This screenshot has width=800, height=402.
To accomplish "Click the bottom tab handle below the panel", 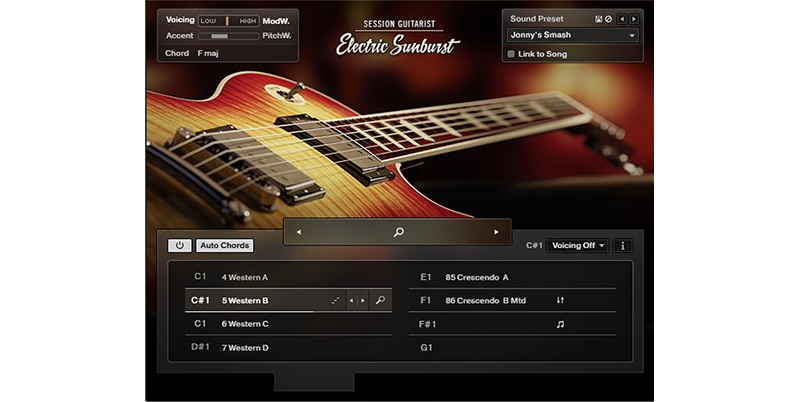I will (x=314, y=382).
